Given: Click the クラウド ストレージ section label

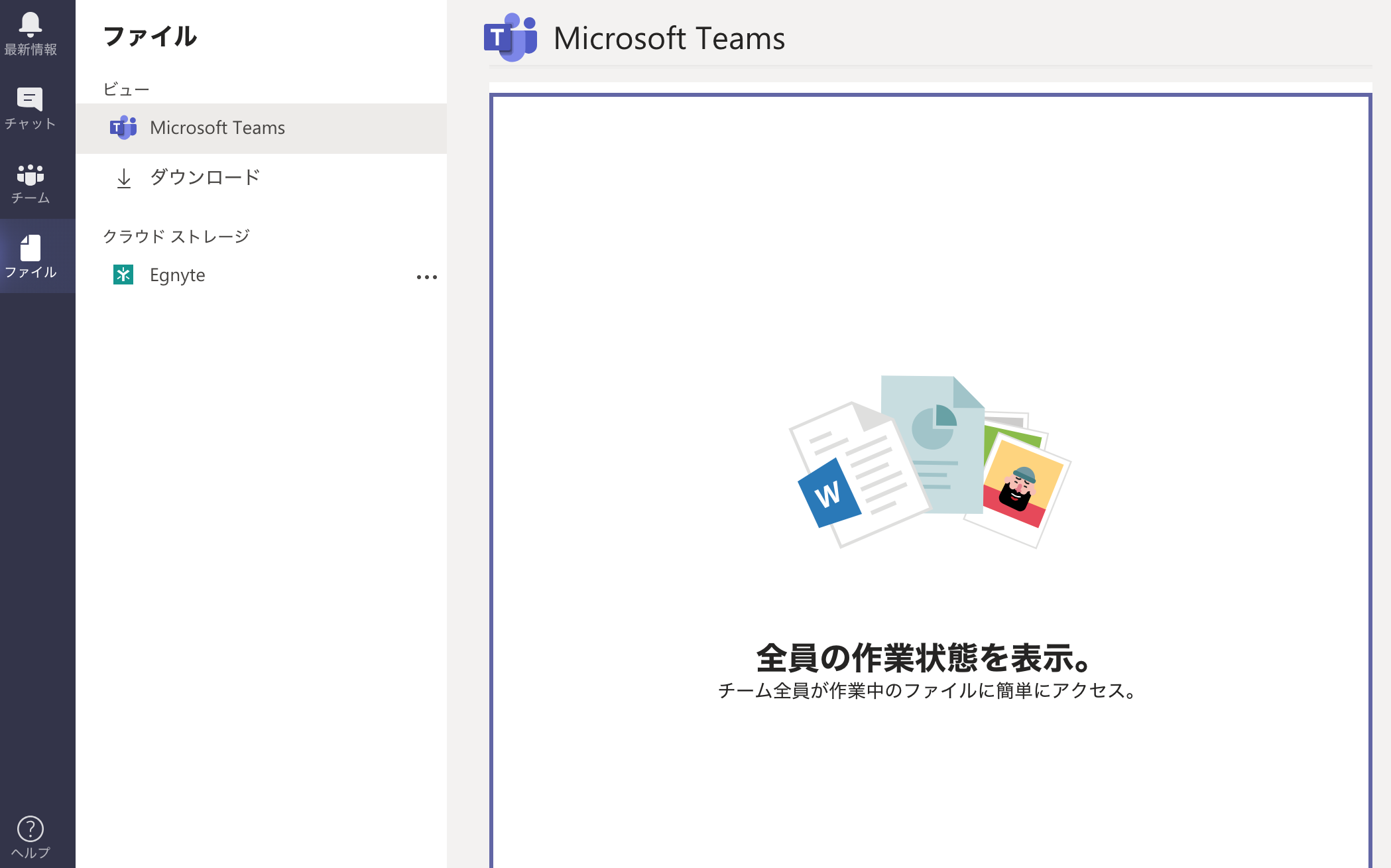Looking at the screenshot, I should (x=176, y=237).
